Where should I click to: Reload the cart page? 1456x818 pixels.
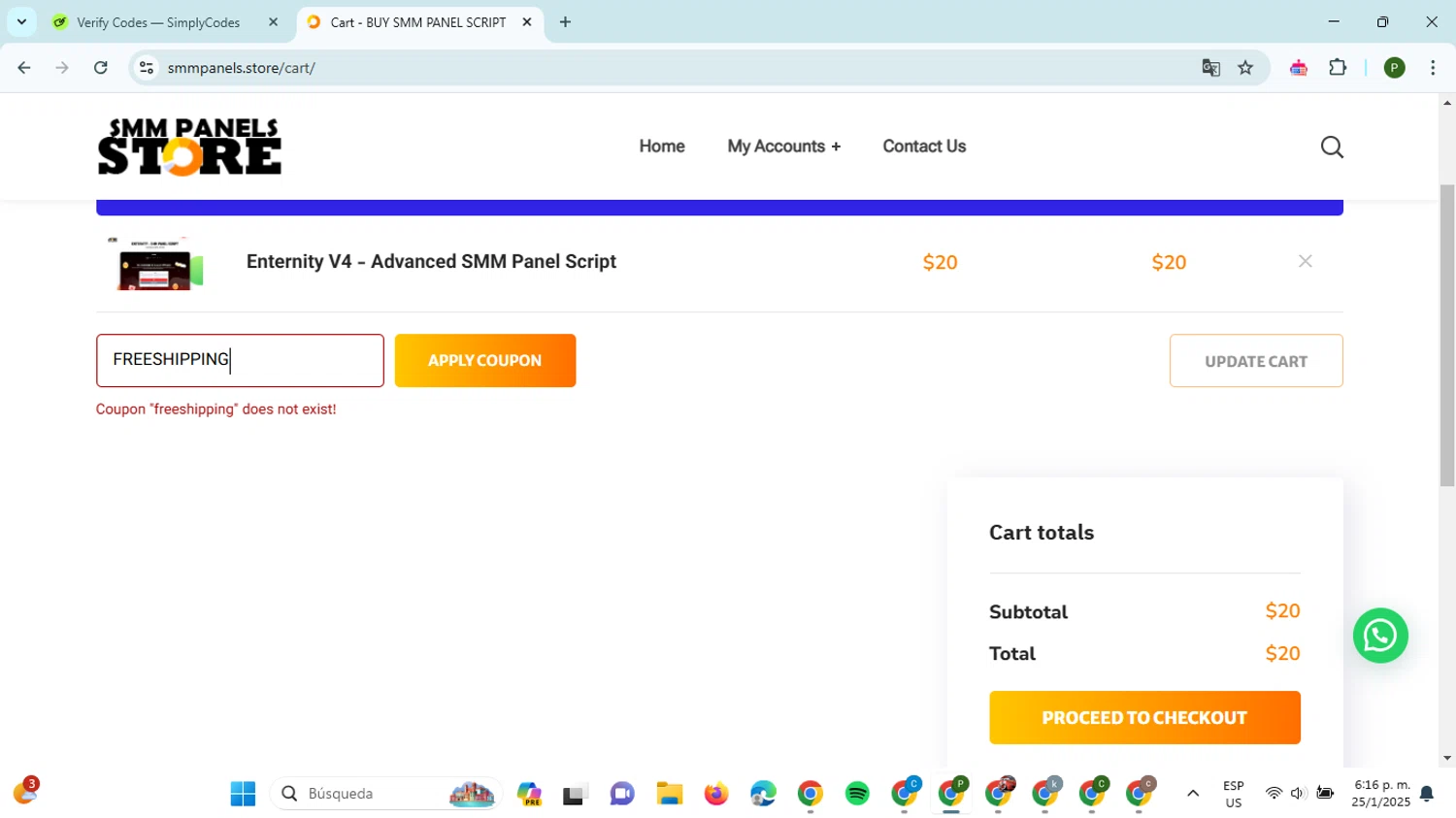[101, 68]
